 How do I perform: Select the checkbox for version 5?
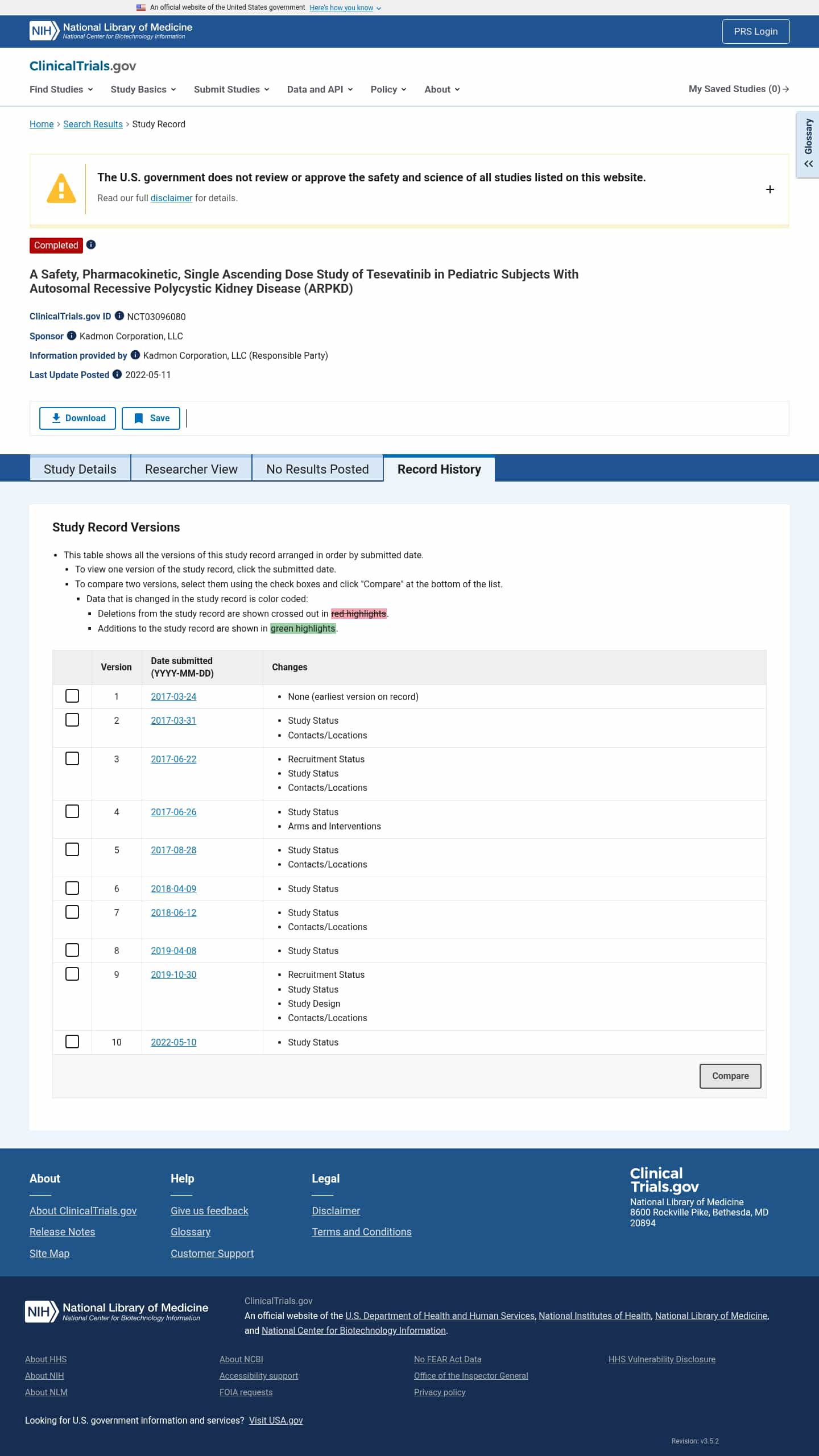(x=72, y=849)
